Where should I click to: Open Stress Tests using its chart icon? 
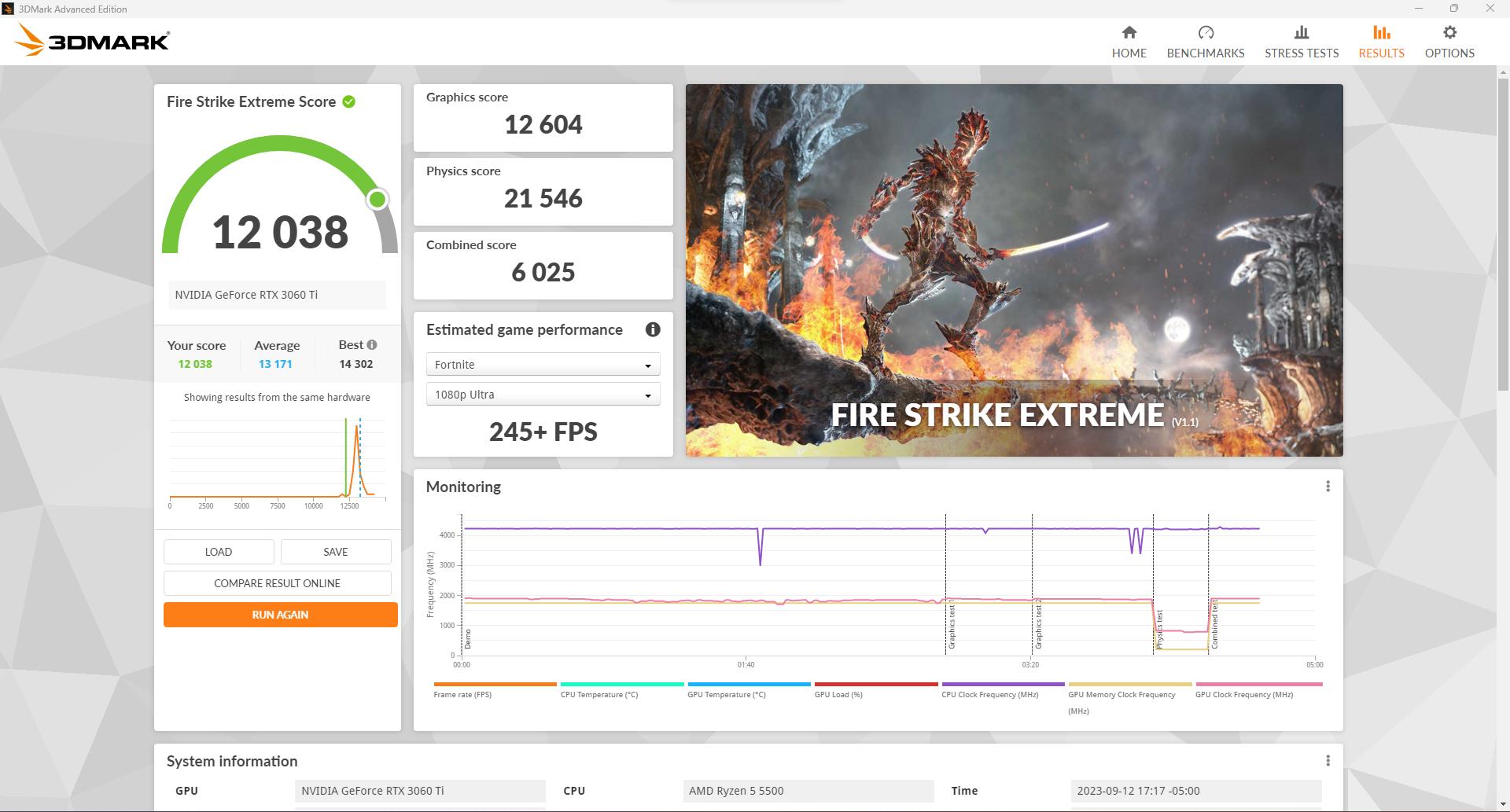(x=1301, y=33)
